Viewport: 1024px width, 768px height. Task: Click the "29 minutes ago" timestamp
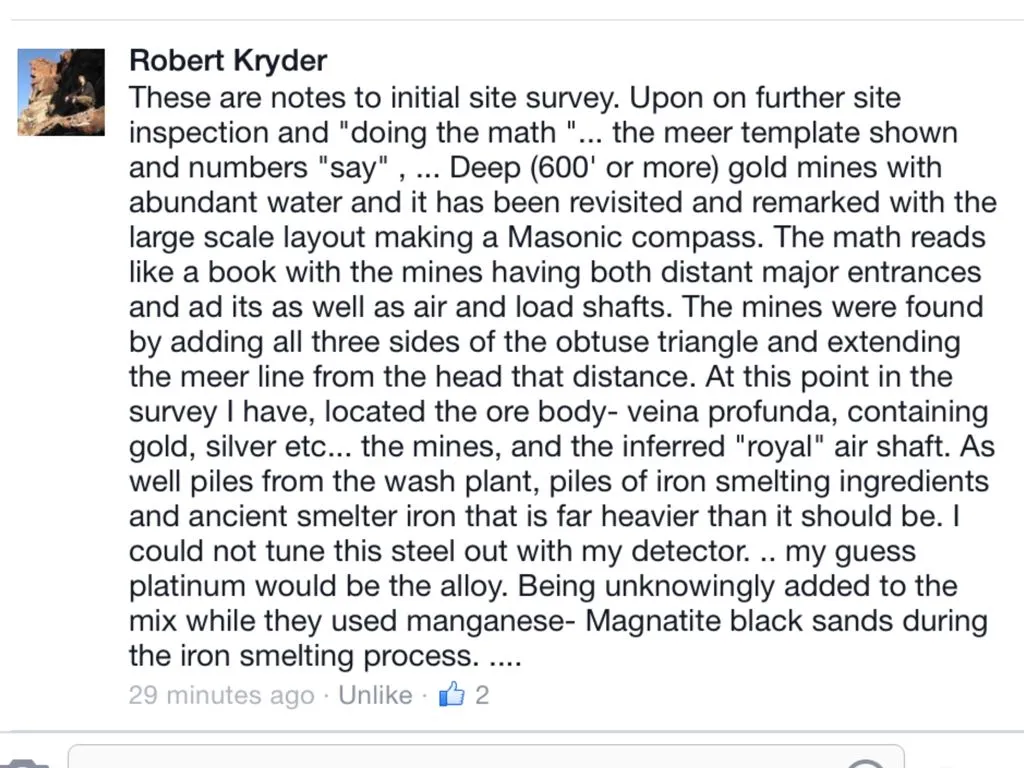(x=221, y=696)
